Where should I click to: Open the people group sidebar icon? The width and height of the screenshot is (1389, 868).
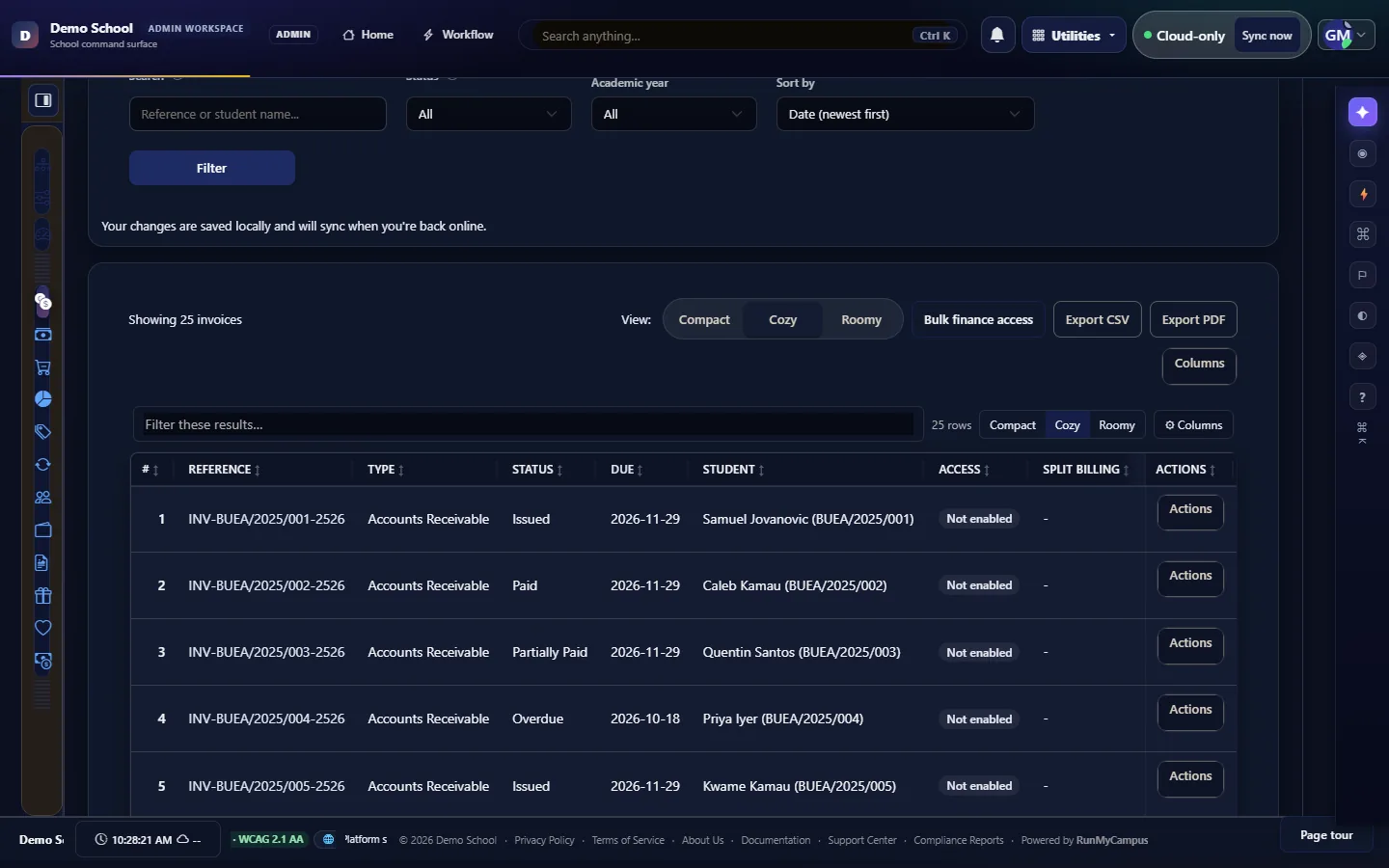pyautogui.click(x=42, y=498)
